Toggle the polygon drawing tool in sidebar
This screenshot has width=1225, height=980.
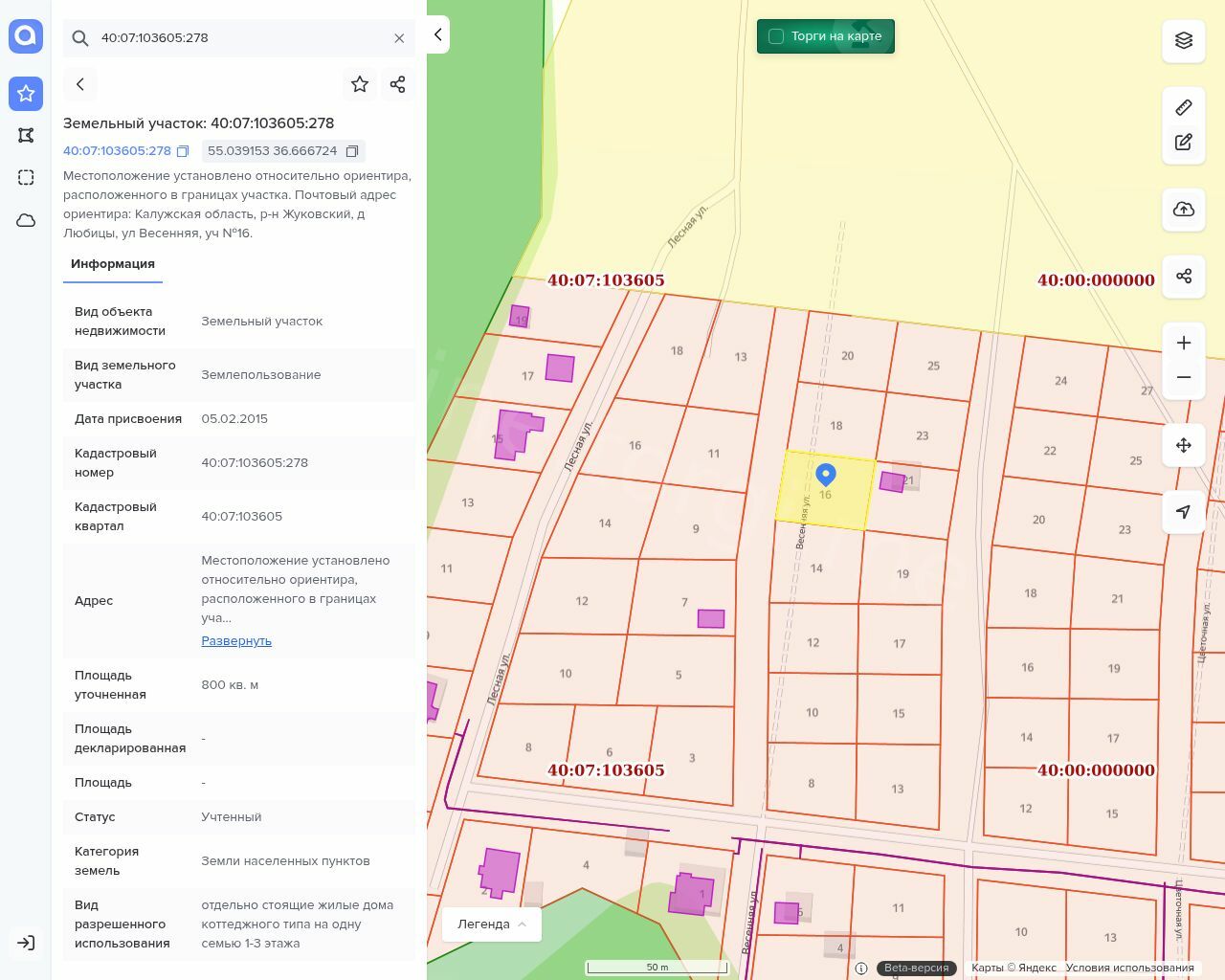click(x=26, y=135)
